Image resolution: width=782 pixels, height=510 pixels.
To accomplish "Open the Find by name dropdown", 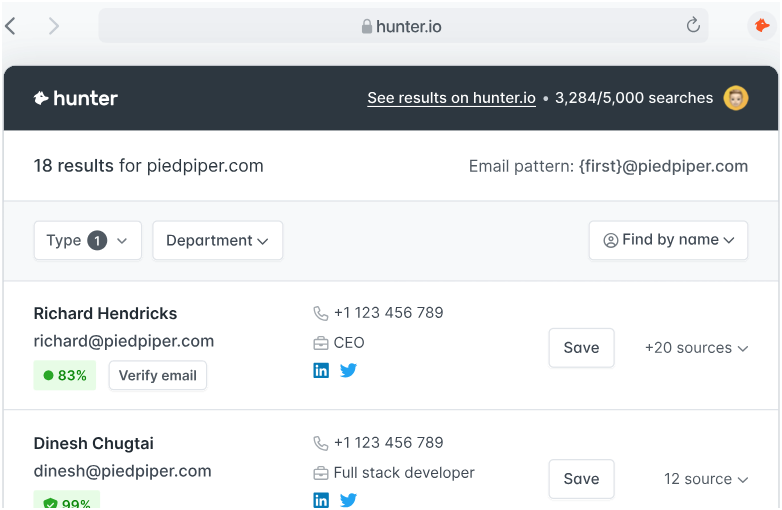I will (668, 240).
